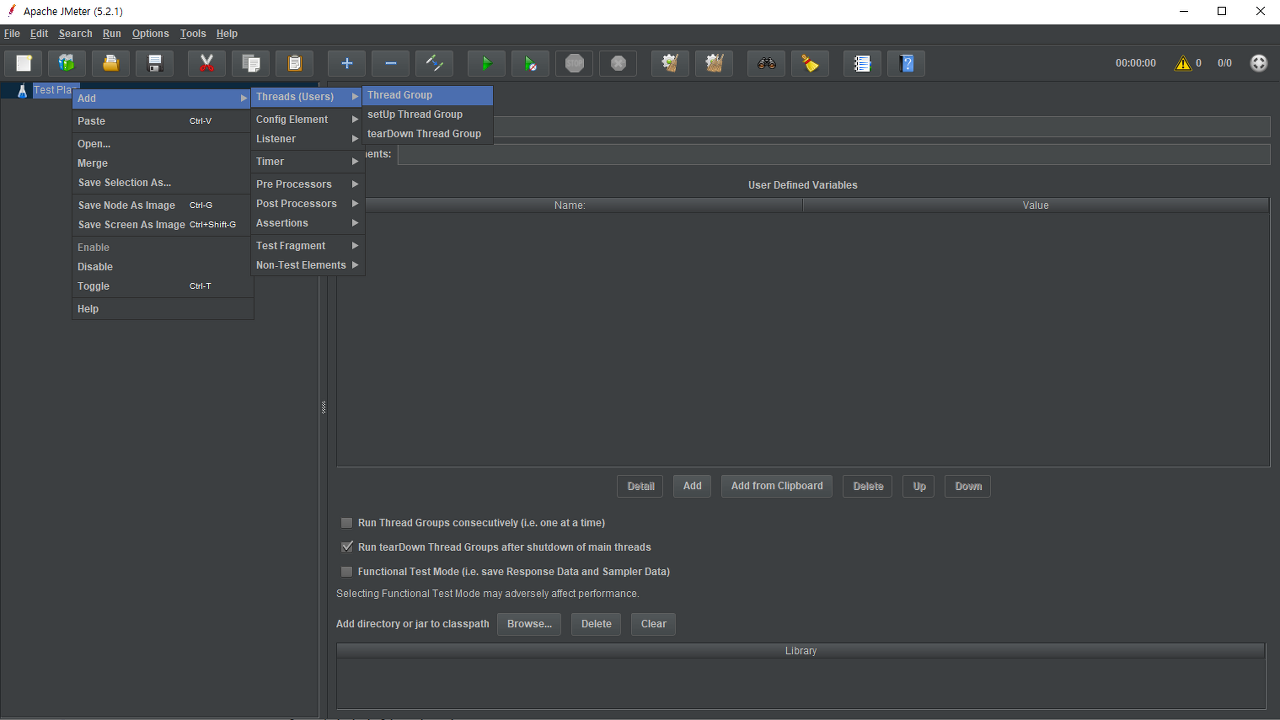
Task: Click the Collapse All minus icon
Action: (x=391, y=64)
